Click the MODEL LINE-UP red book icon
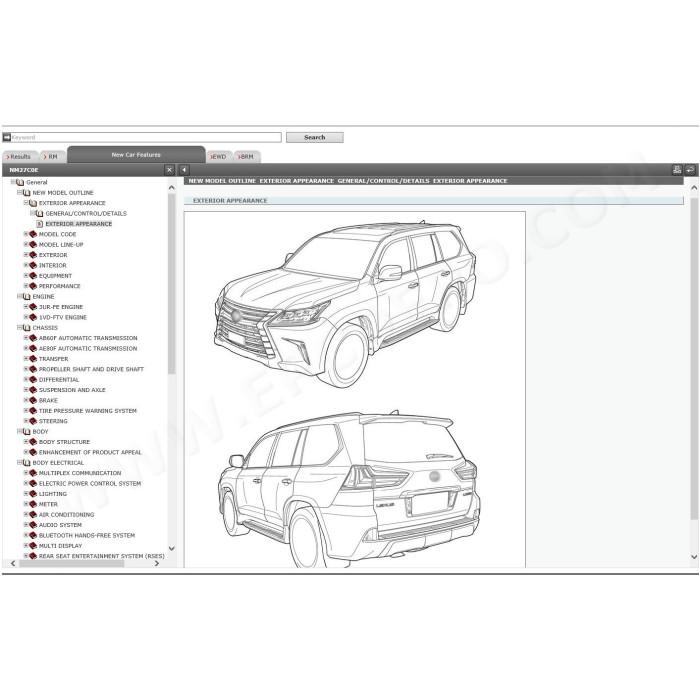Viewport: 700px width, 700px height. (33, 245)
